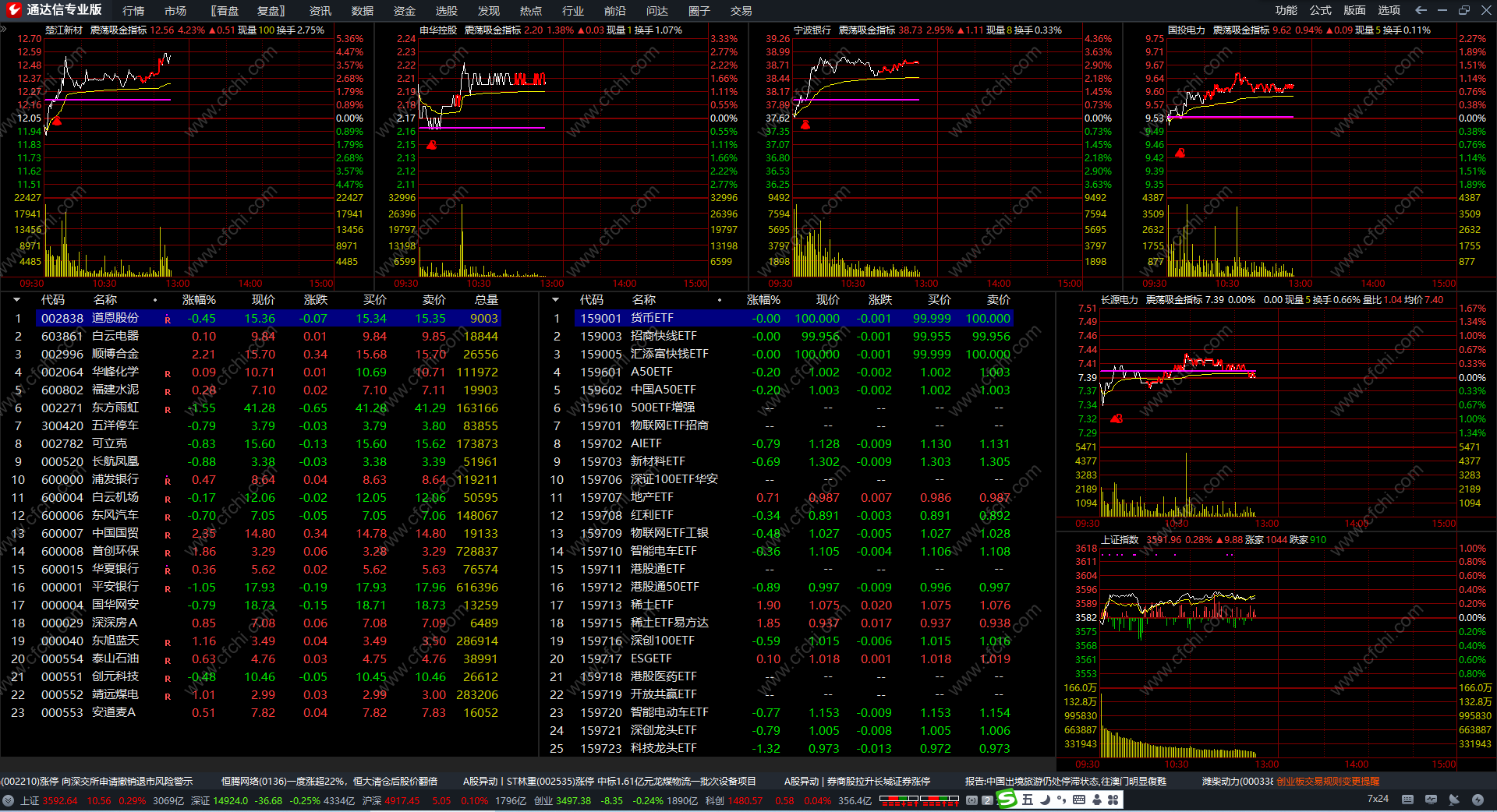The height and width of the screenshot is (812, 1497).
Task: Click the Wubi 五 input mode icon
Action: 1028,800
